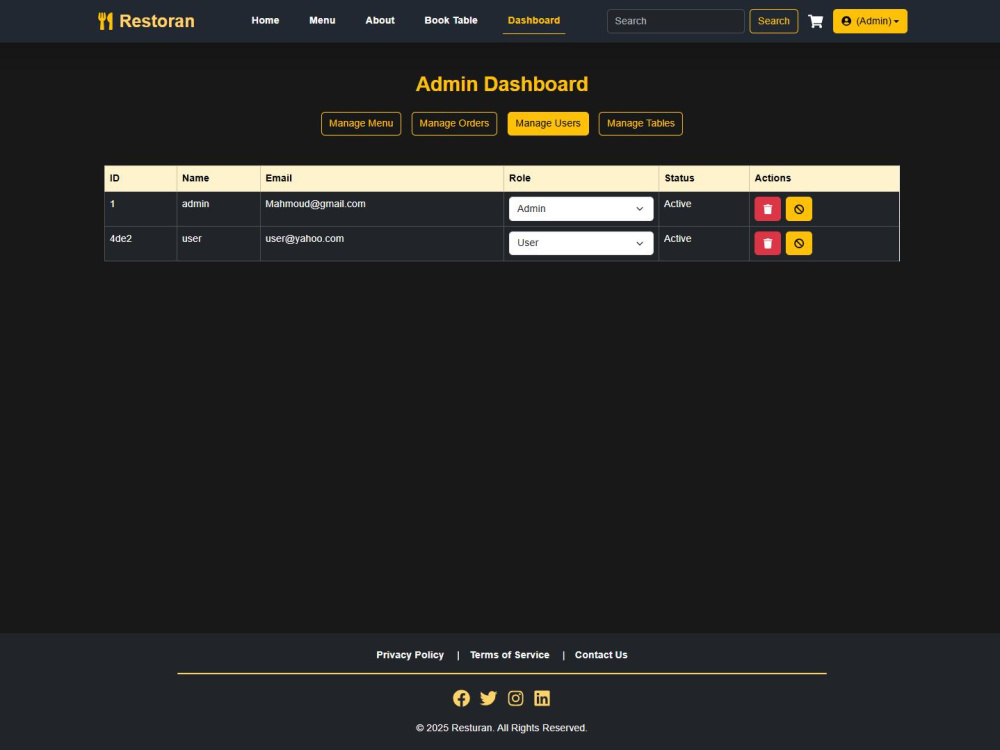The height and width of the screenshot is (750, 1000).
Task: Click the Restoran fork-and-knife logo icon
Action: (x=105, y=21)
